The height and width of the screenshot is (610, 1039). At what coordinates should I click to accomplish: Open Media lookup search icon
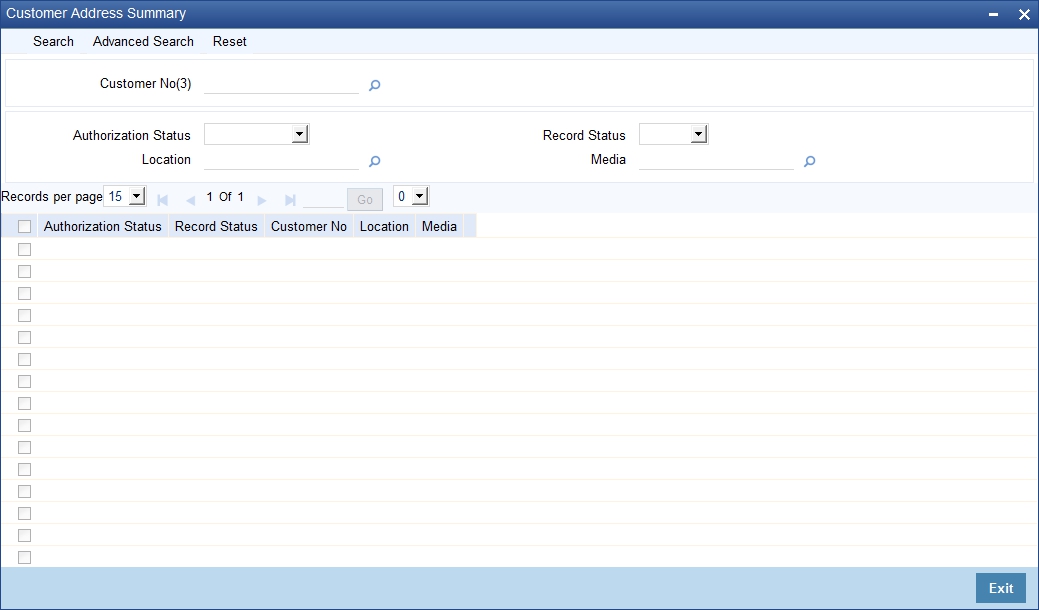coord(809,161)
